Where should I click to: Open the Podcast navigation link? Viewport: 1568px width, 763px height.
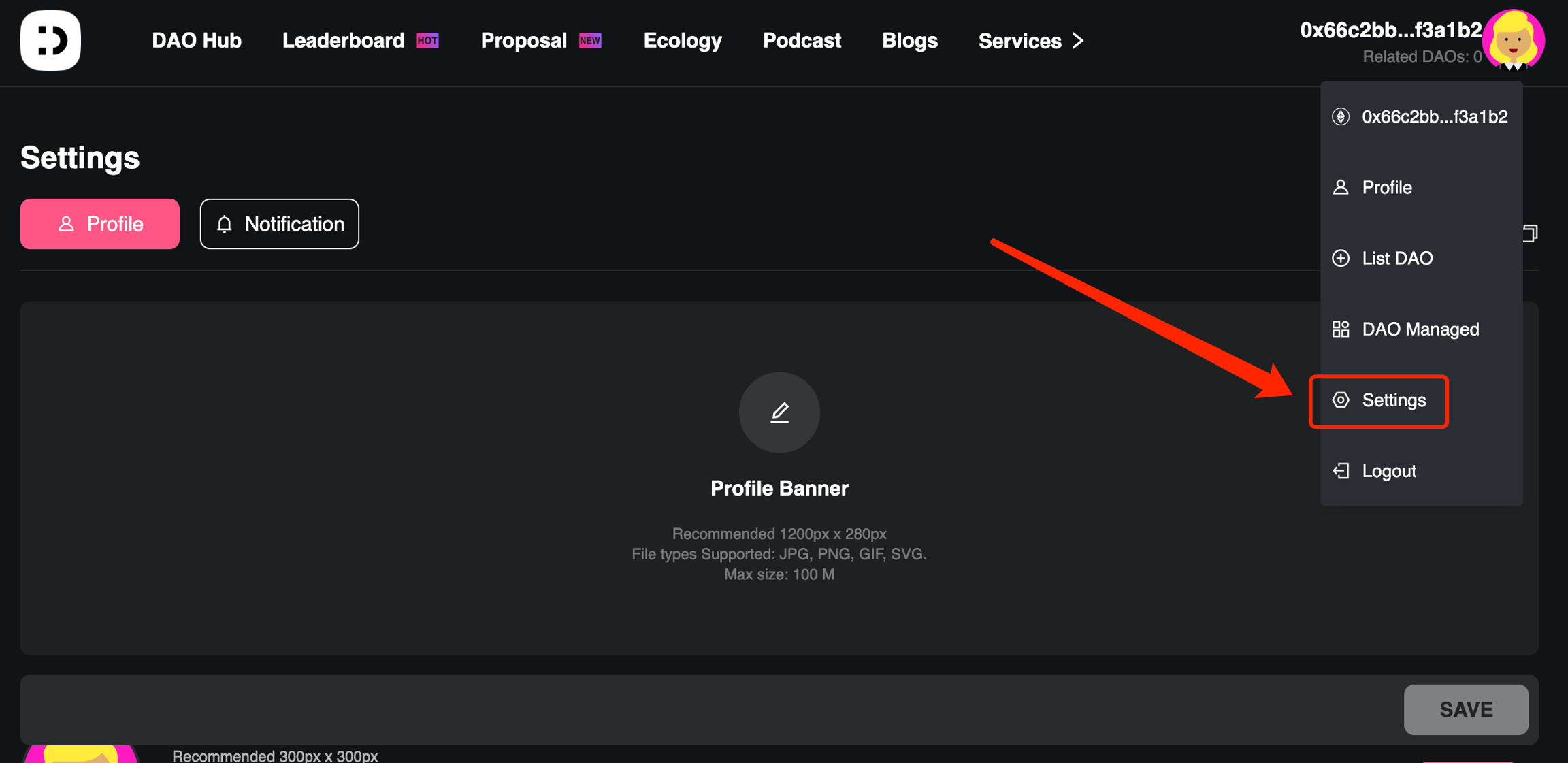(x=802, y=41)
